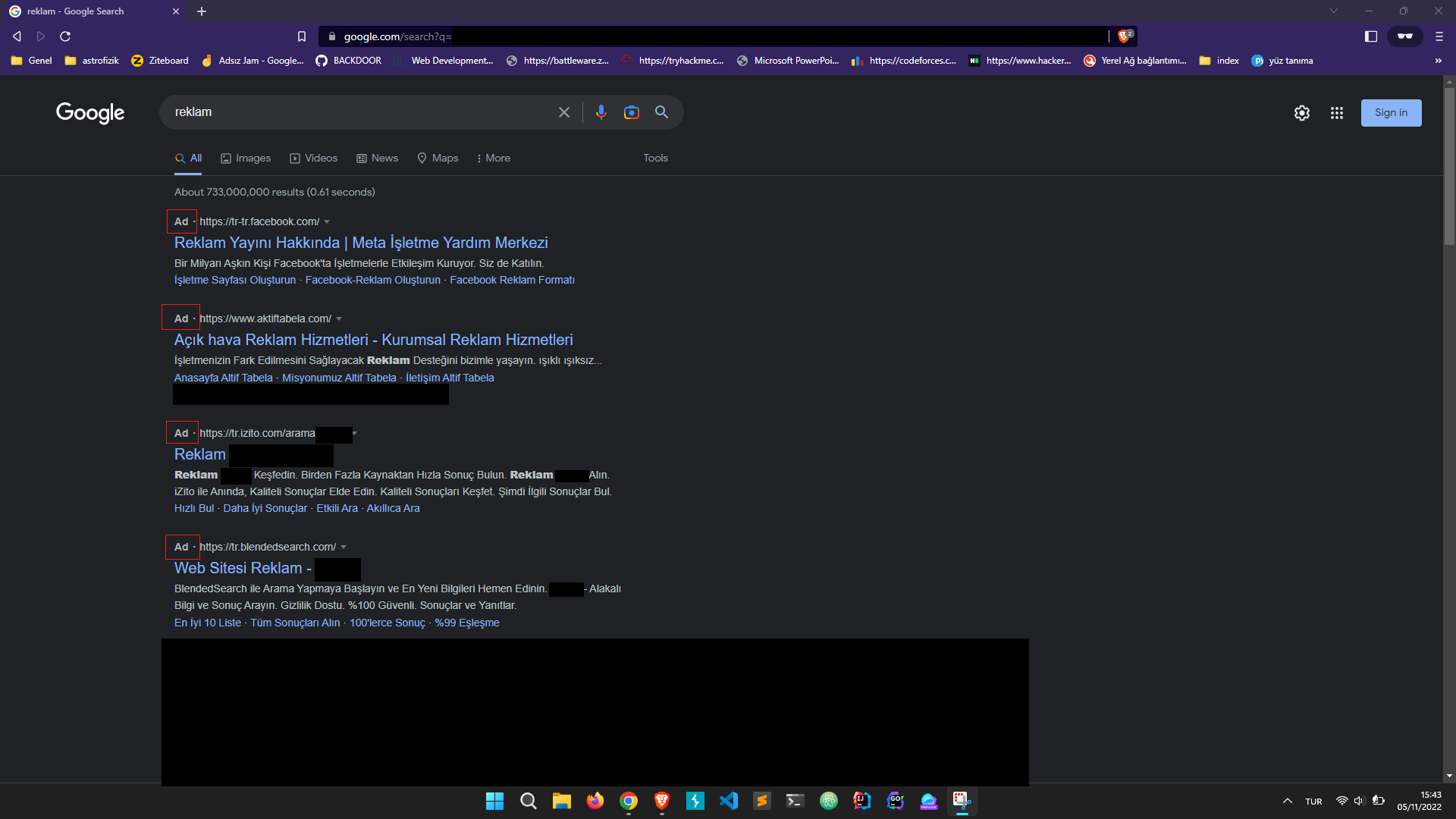
Task: Submit search using the magnifier icon
Action: pyautogui.click(x=661, y=111)
